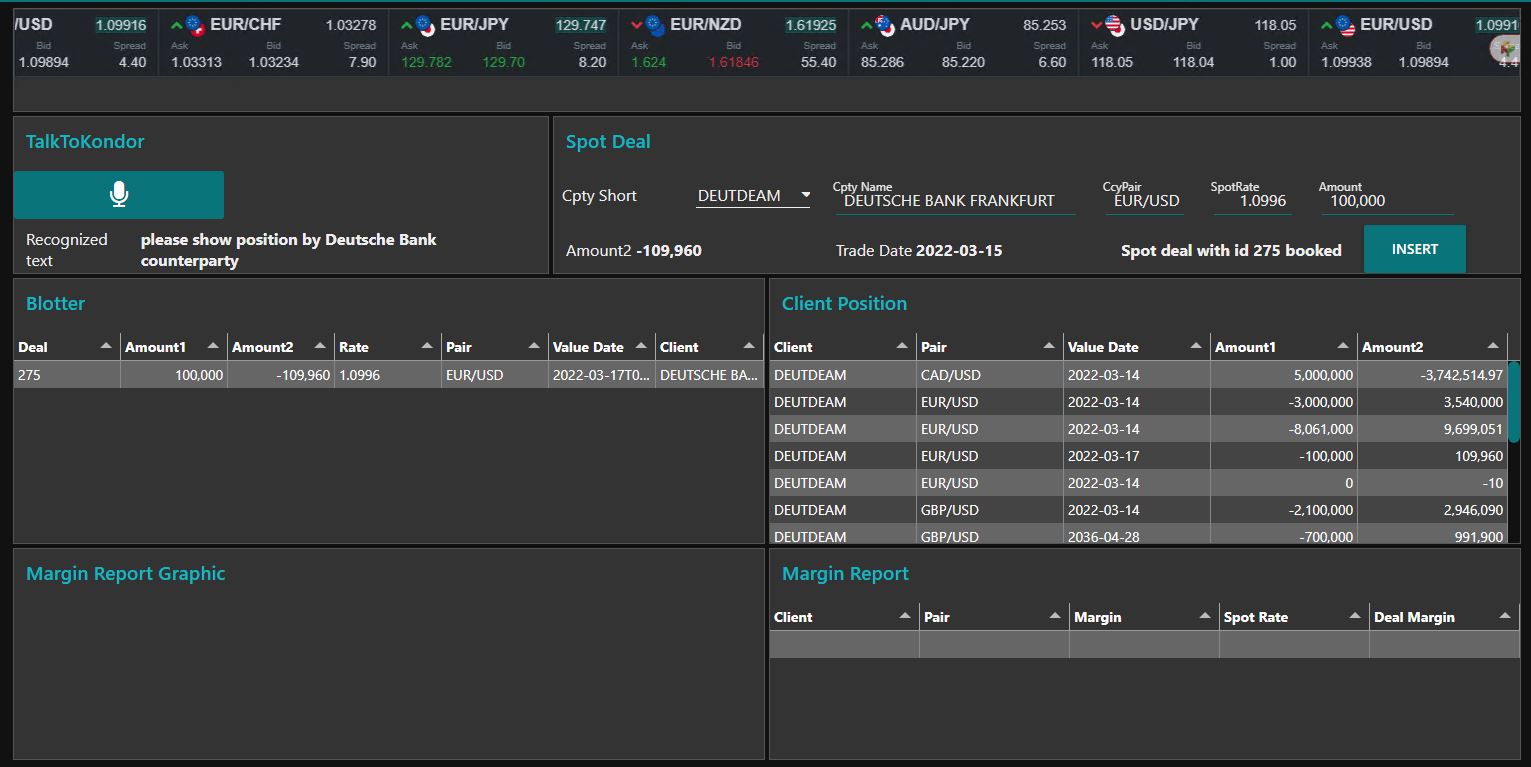Click EUR/JPY highlighted rate 129.747
This screenshot has height=767, width=1531.
581,25
